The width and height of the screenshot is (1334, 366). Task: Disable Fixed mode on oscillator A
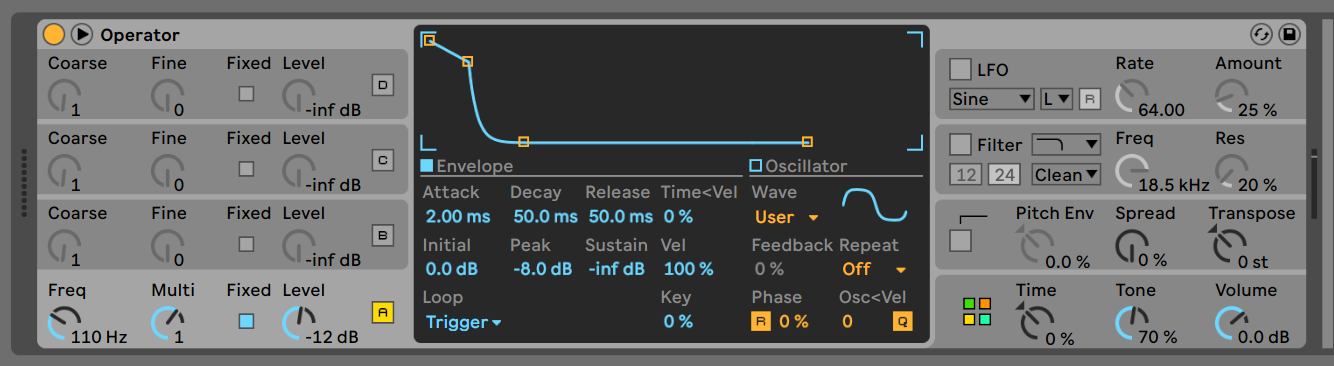click(x=246, y=322)
